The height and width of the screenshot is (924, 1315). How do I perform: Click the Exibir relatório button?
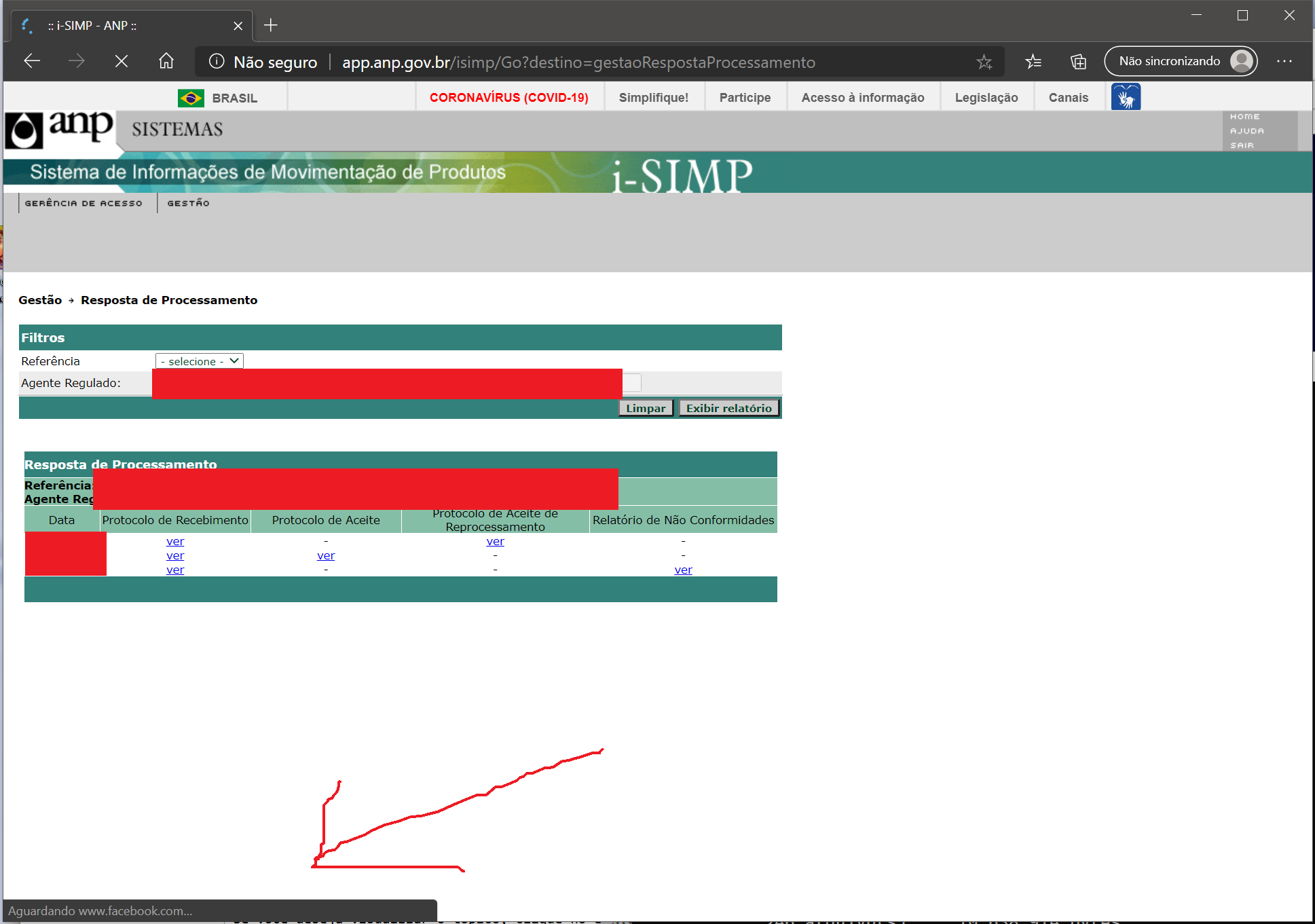click(728, 408)
